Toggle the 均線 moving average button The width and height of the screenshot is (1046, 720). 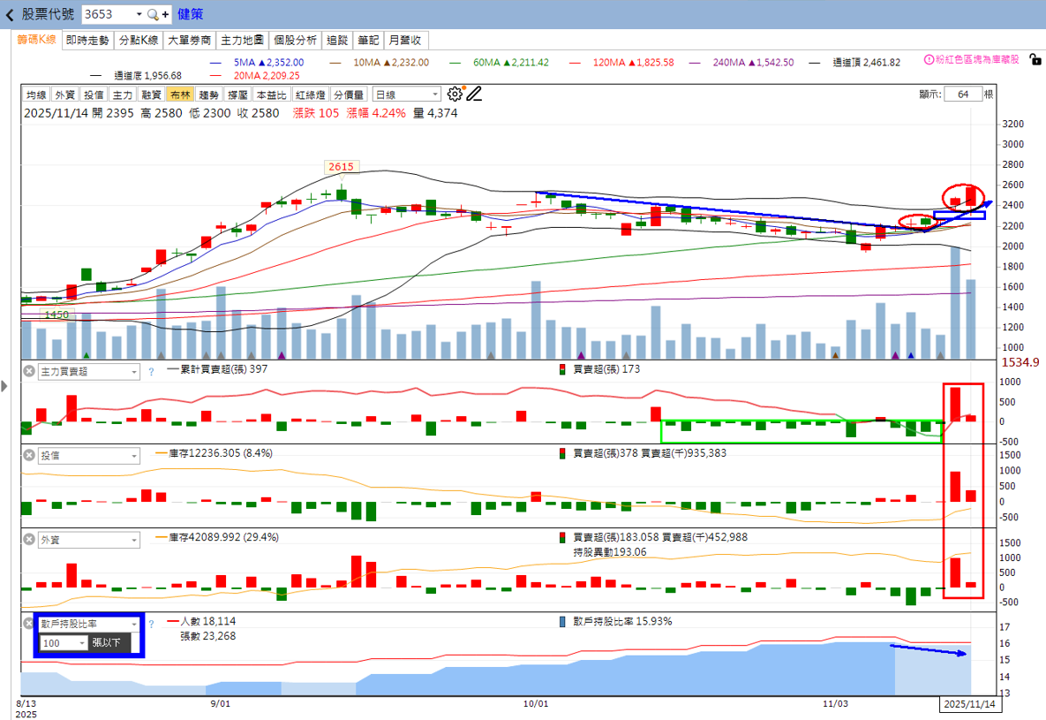point(37,95)
